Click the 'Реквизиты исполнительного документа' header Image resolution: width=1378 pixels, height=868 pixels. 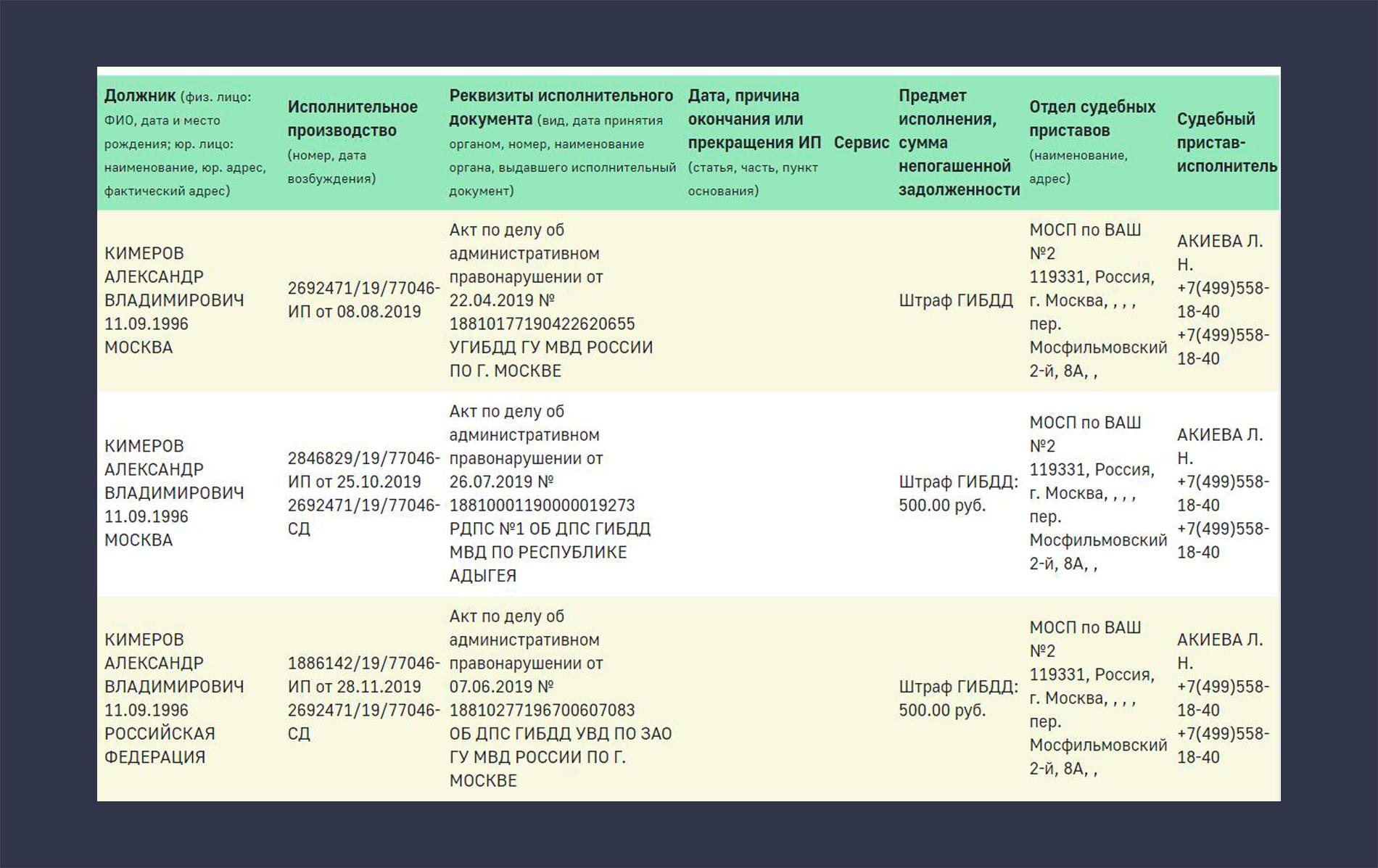pos(562,143)
